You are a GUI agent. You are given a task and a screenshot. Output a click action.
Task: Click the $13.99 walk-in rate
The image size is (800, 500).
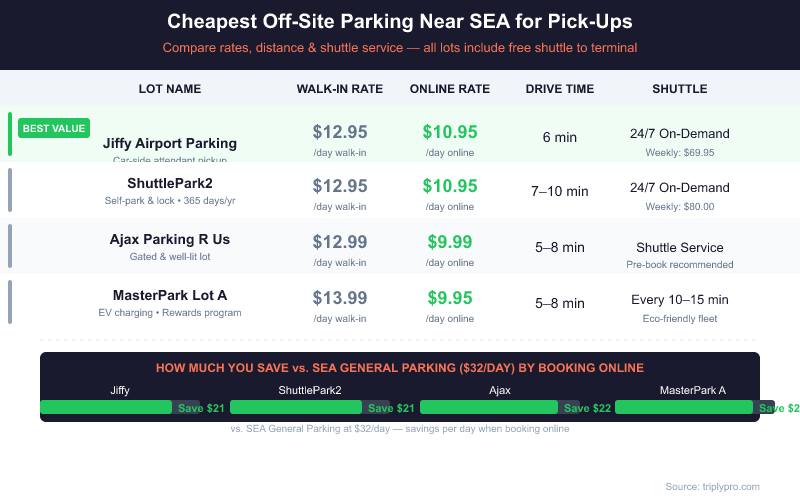340,298
